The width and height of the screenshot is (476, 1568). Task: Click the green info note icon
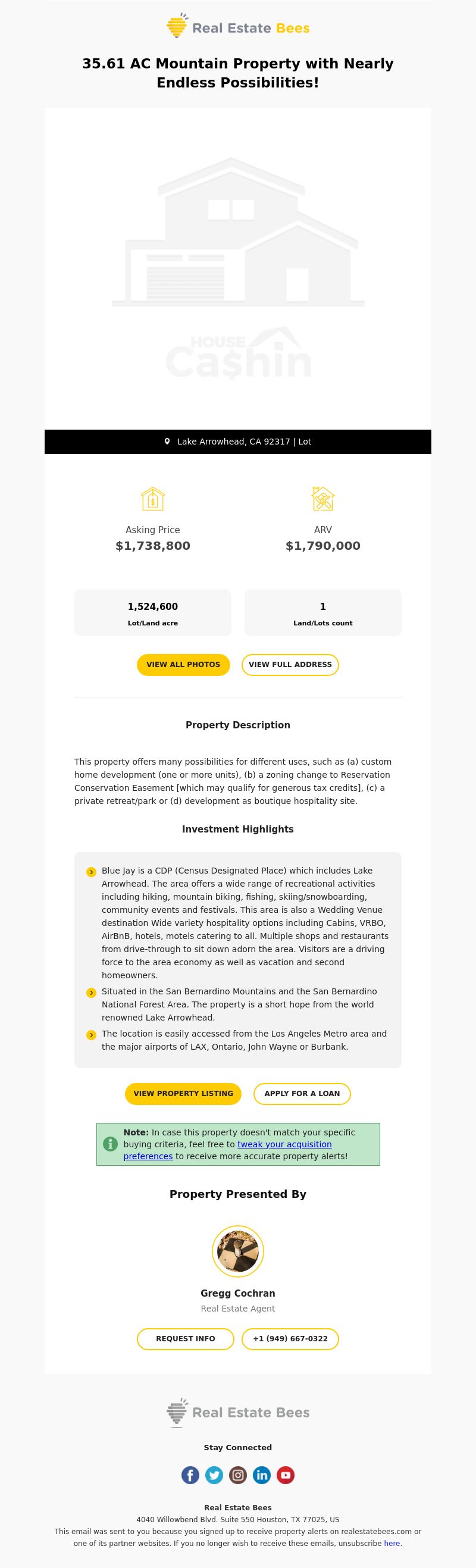pyautogui.click(x=110, y=1144)
